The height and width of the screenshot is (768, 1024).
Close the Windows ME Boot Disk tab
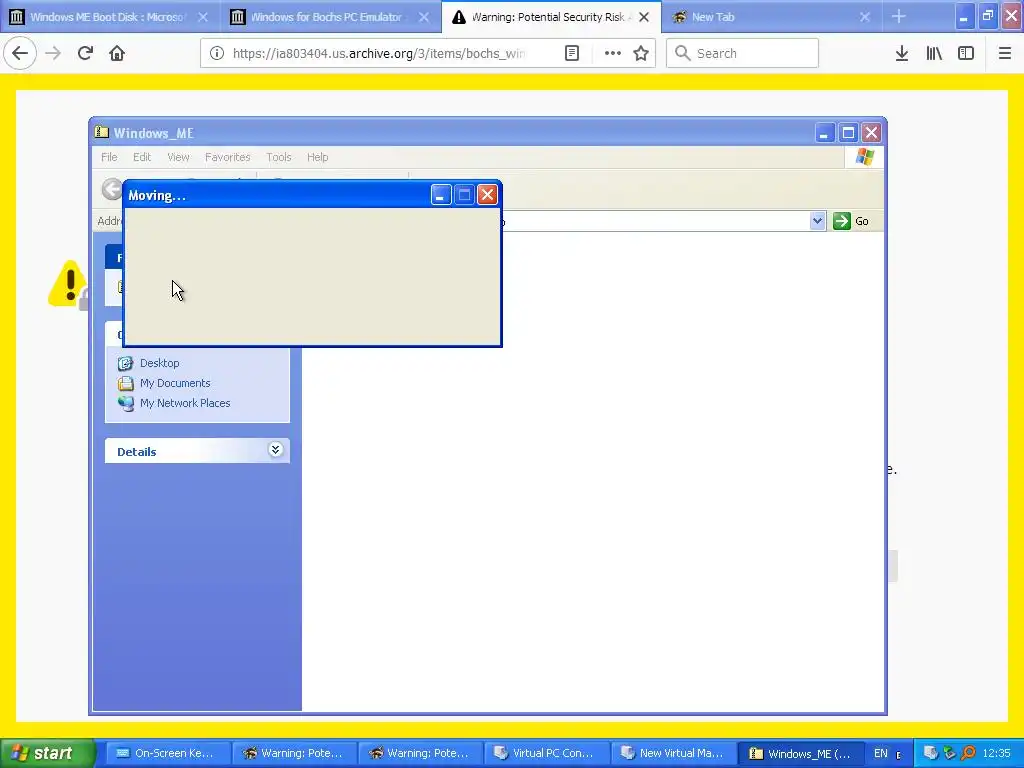coord(203,17)
